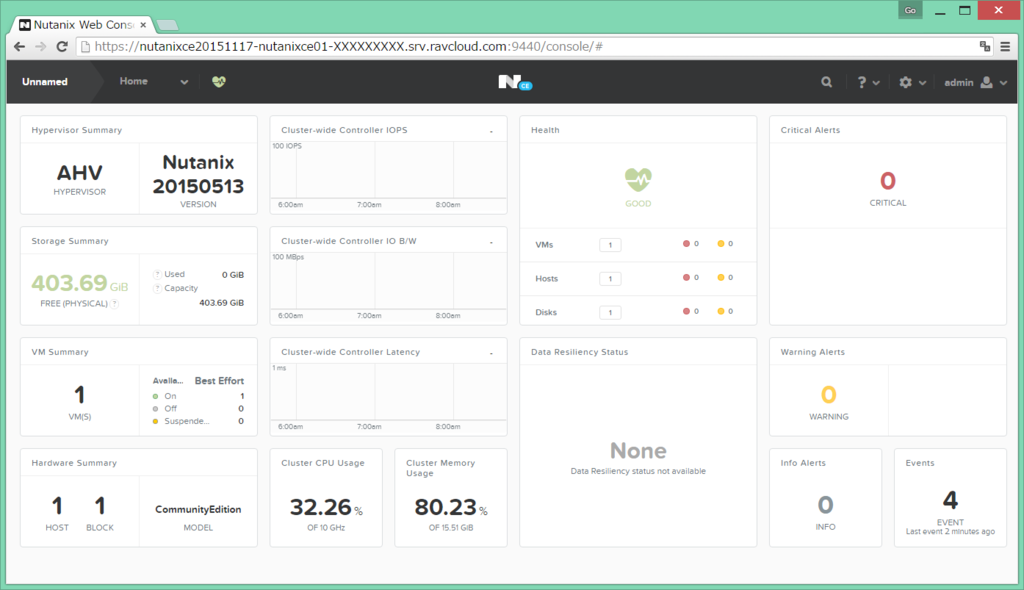
Task: Click the yellow warning dot for VMs
Action: point(721,244)
